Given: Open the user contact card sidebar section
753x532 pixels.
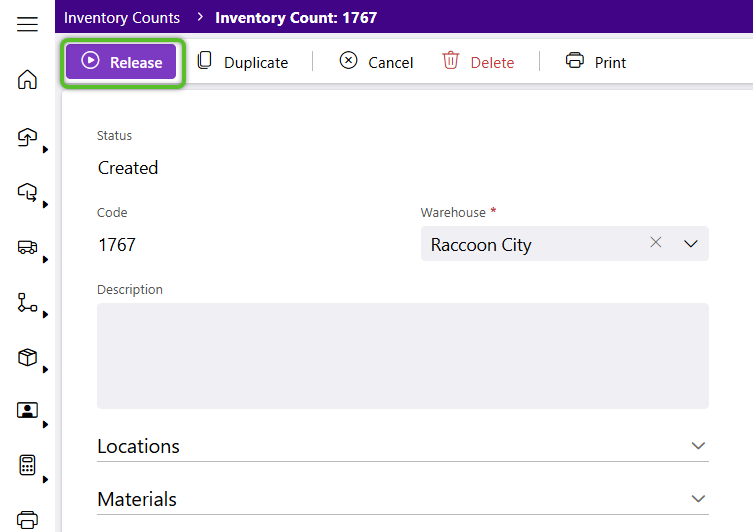Looking at the screenshot, I should tap(27, 411).
